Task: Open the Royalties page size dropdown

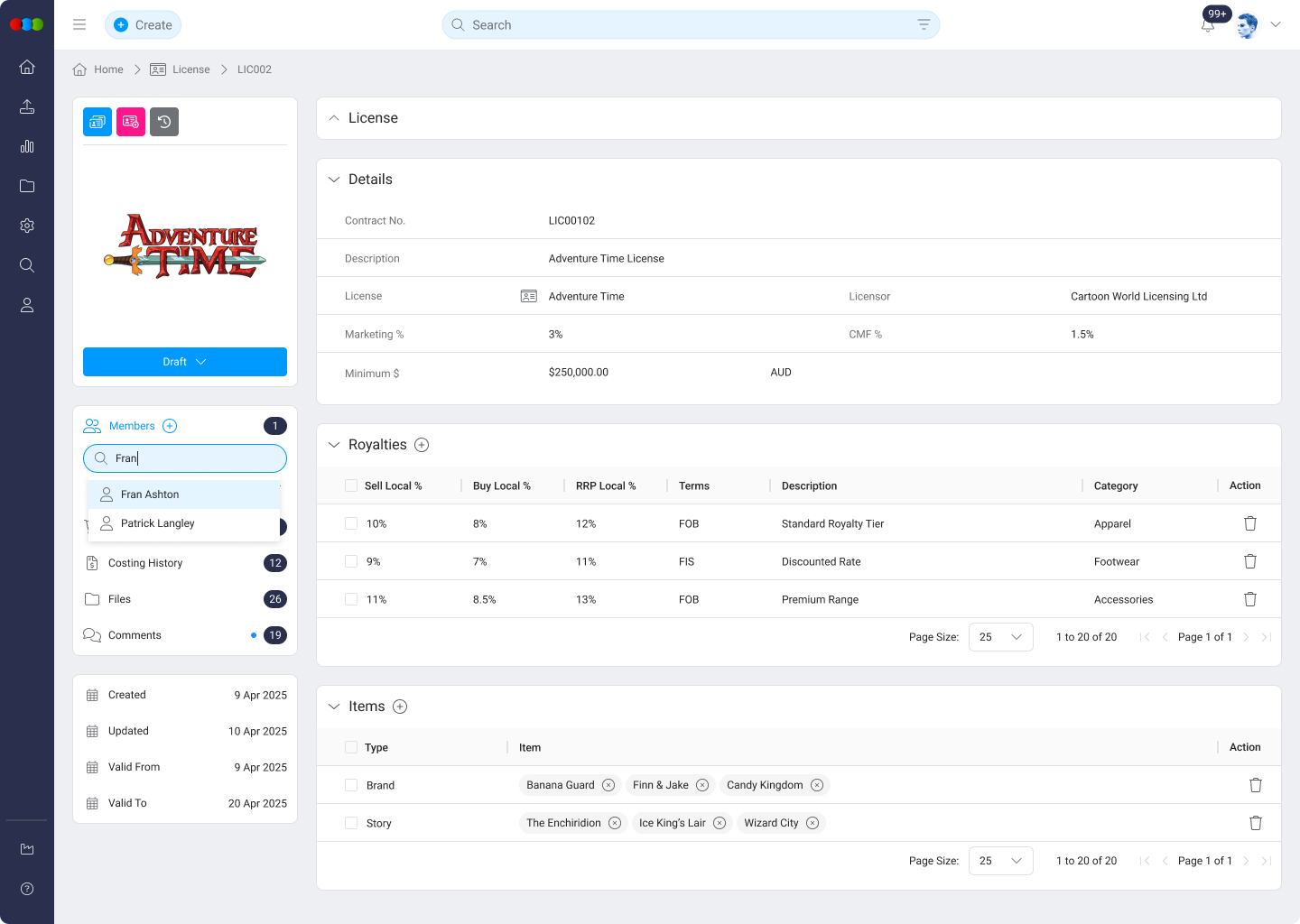Action: [x=1000, y=637]
